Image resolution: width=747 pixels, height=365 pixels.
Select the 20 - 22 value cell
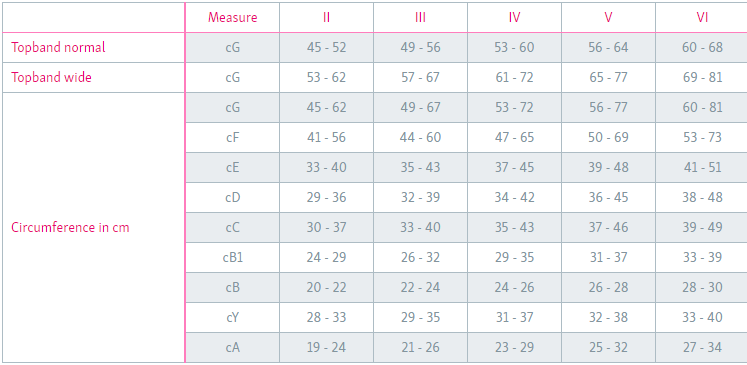pos(326,287)
